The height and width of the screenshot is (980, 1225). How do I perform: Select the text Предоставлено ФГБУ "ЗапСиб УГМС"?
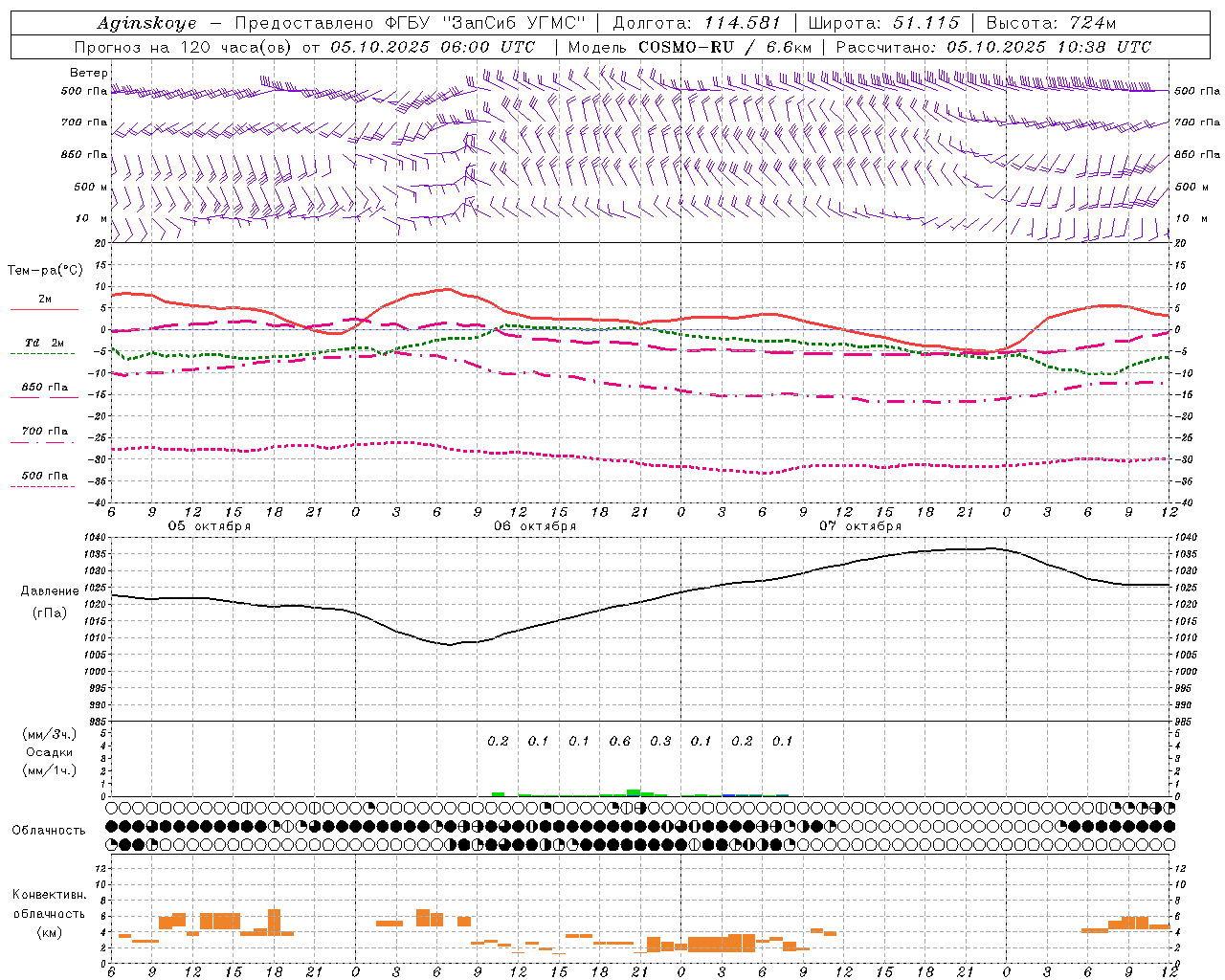[x=410, y=23]
